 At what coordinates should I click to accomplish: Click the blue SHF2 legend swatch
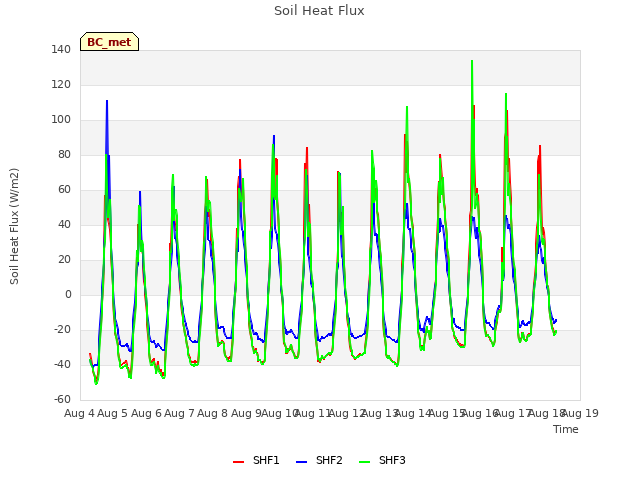(x=301, y=462)
